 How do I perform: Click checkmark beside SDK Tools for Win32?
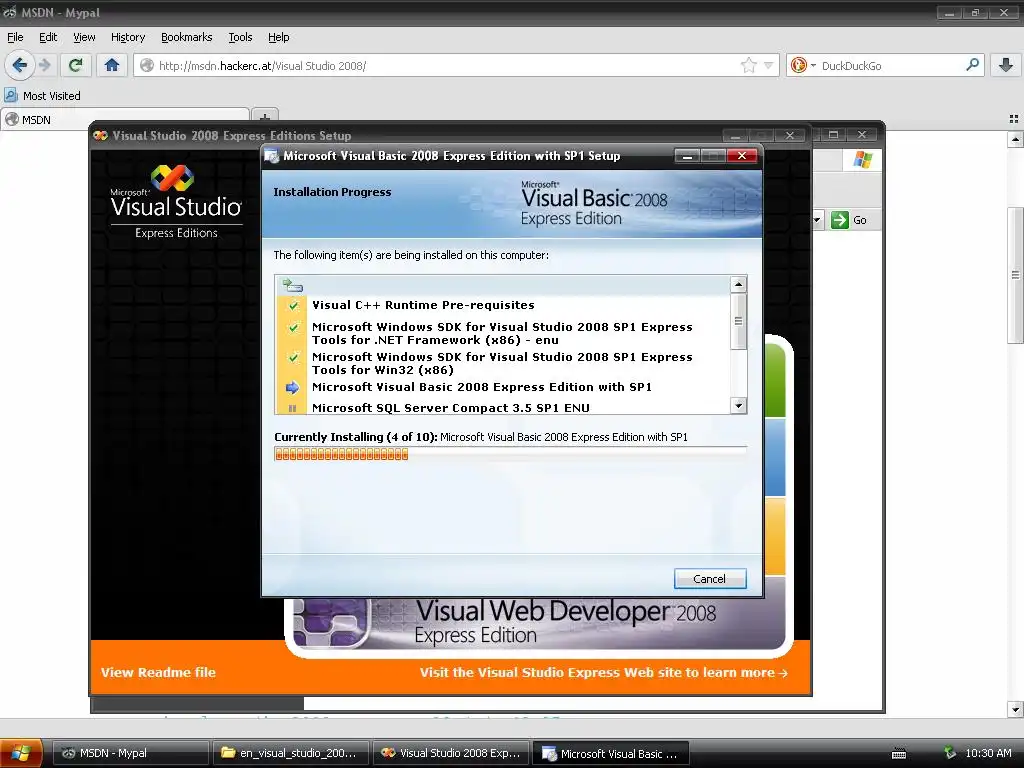pyautogui.click(x=293, y=357)
